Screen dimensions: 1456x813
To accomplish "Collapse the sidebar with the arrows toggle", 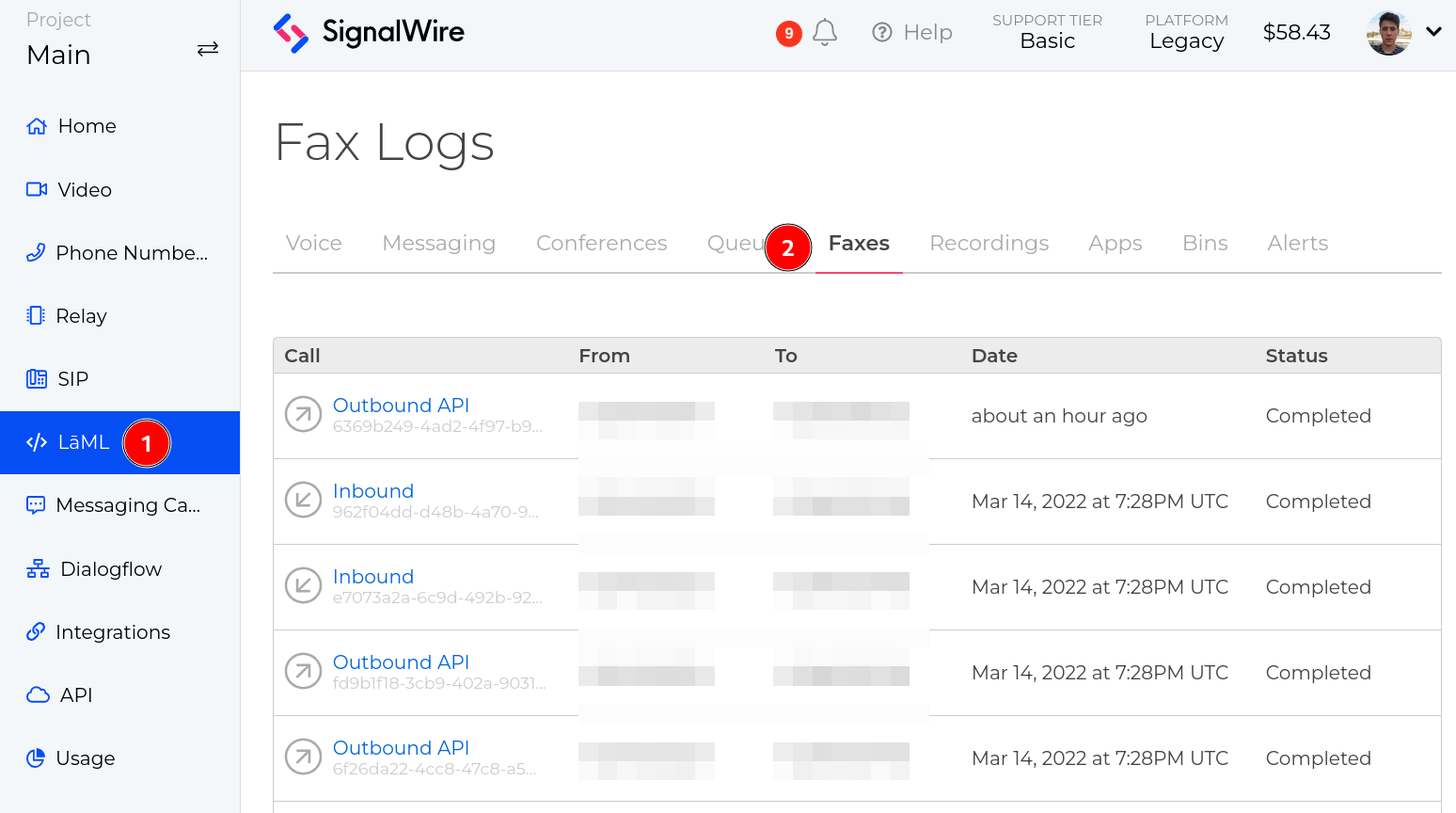I will pyautogui.click(x=208, y=49).
